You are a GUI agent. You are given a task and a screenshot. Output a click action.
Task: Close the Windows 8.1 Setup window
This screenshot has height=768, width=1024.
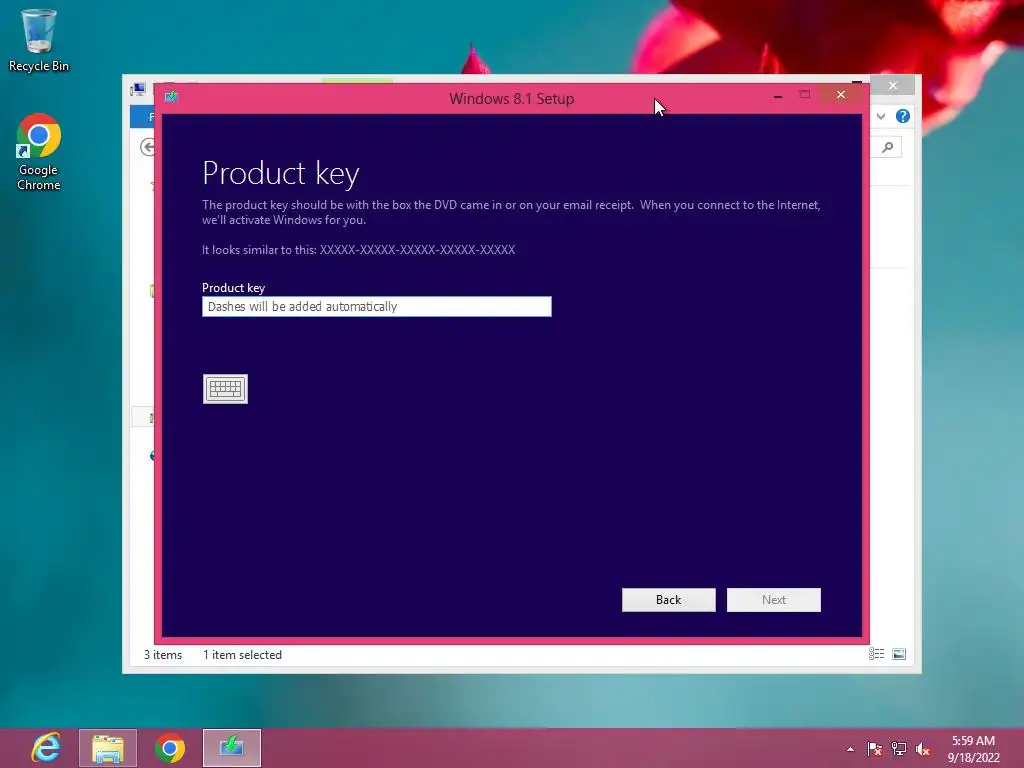pos(840,95)
